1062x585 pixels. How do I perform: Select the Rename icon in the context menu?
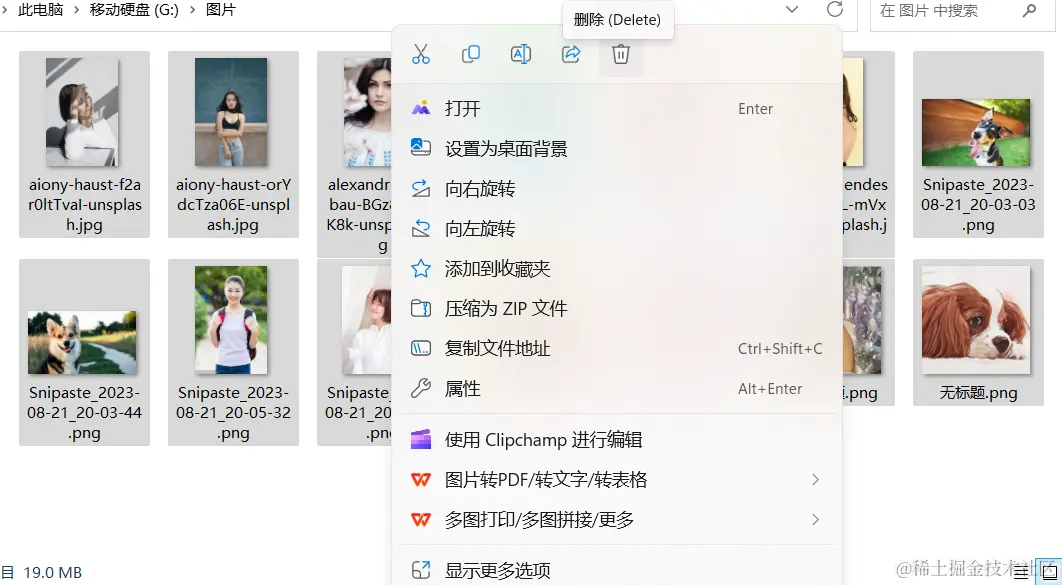pyautogui.click(x=521, y=54)
